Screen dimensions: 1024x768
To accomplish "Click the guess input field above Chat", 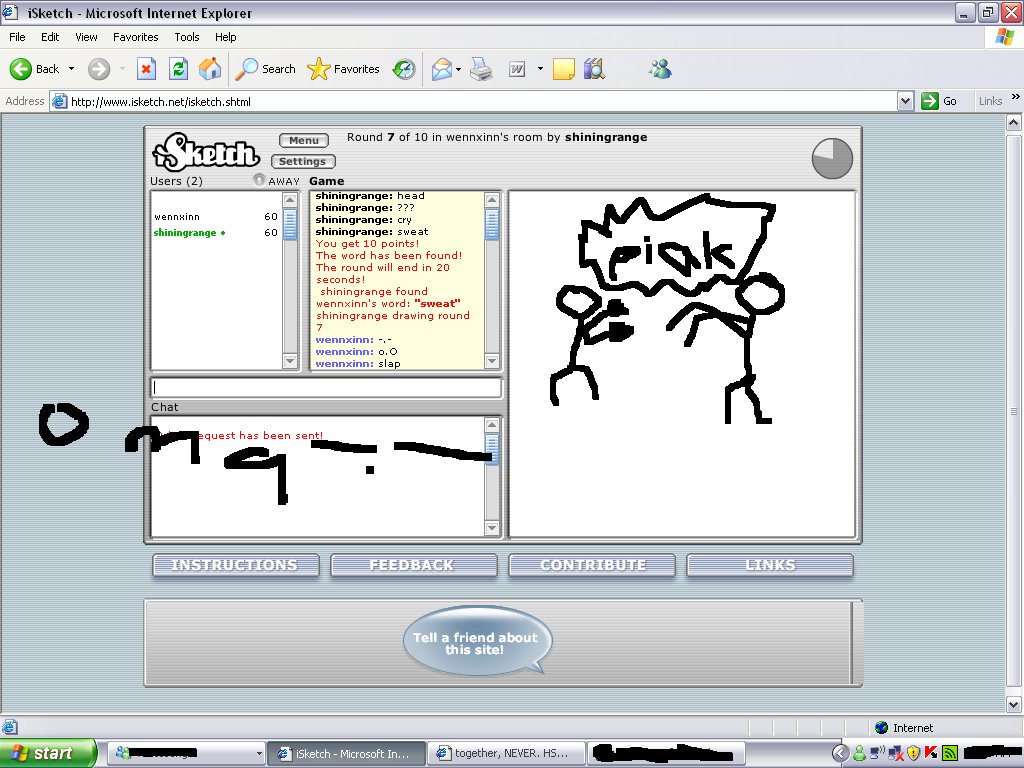I will pyautogui.click(x=326, y=387).
